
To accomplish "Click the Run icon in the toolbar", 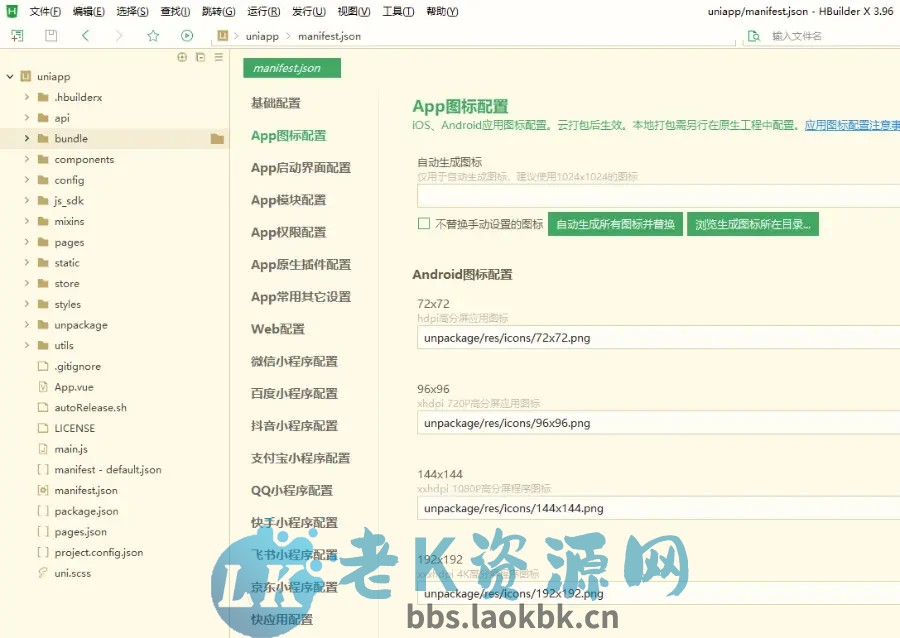I will pos(186,35).
